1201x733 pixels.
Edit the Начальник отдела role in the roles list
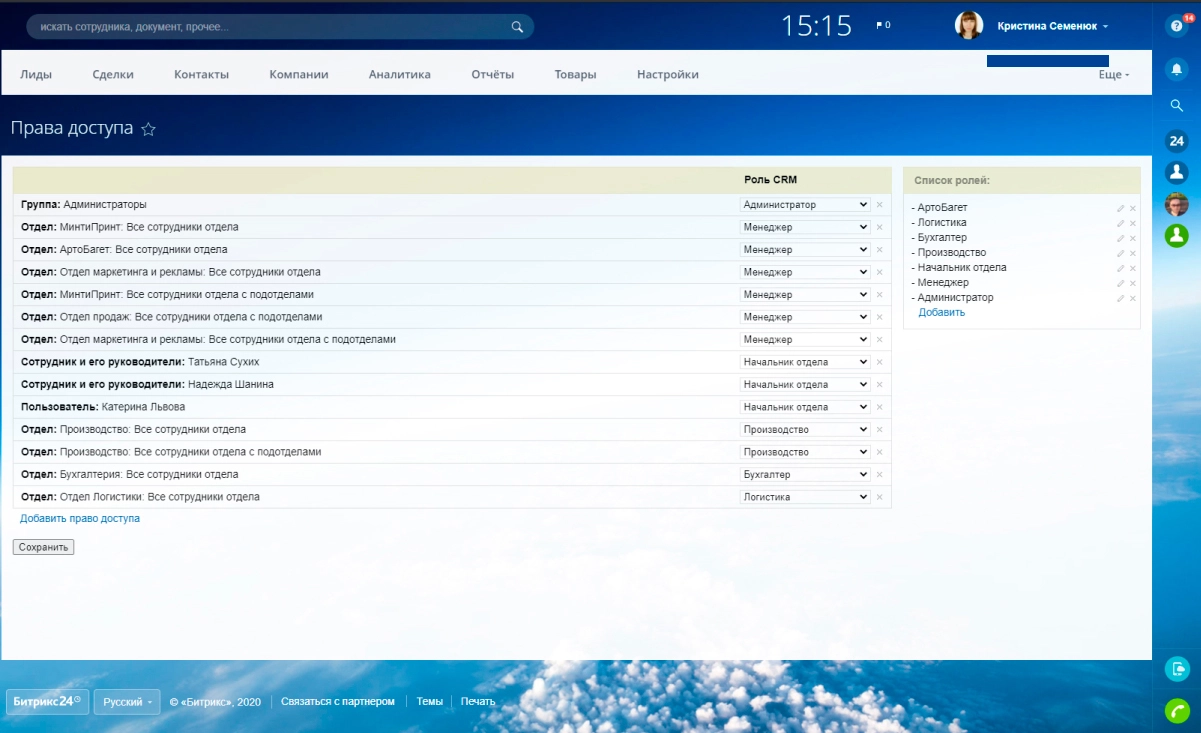(x=1120, y=268)
